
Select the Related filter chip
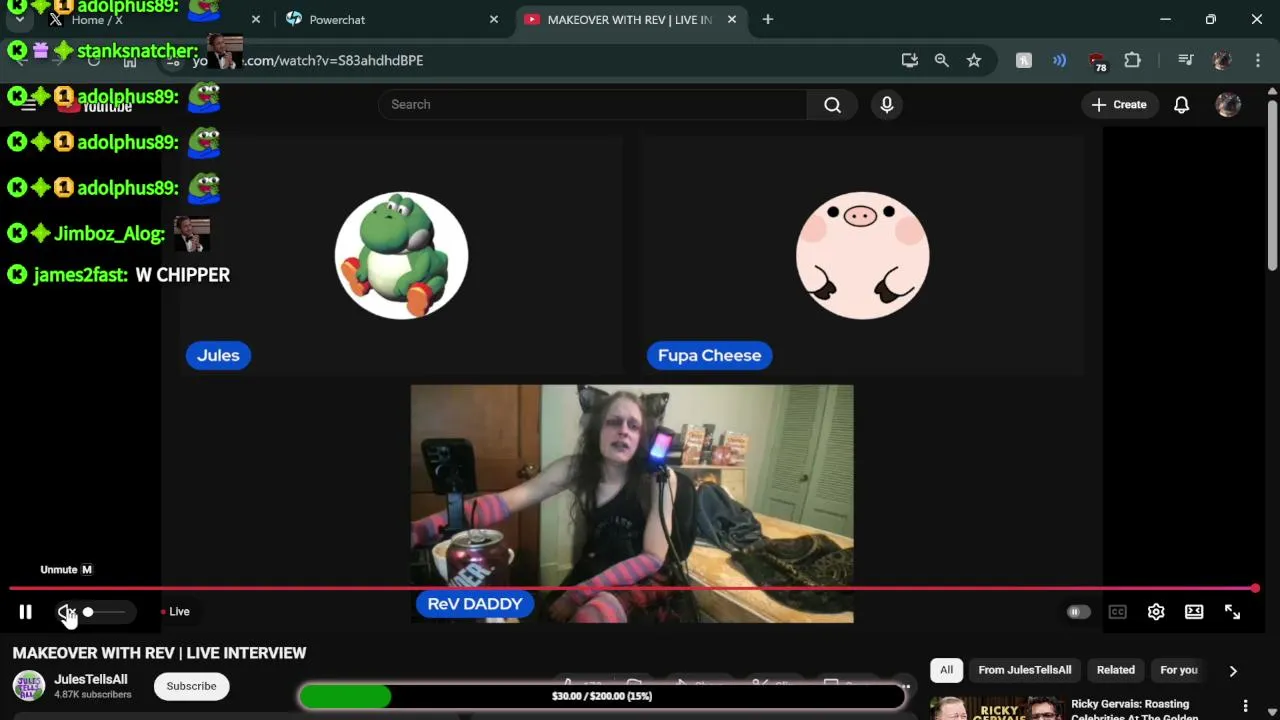1115,670
